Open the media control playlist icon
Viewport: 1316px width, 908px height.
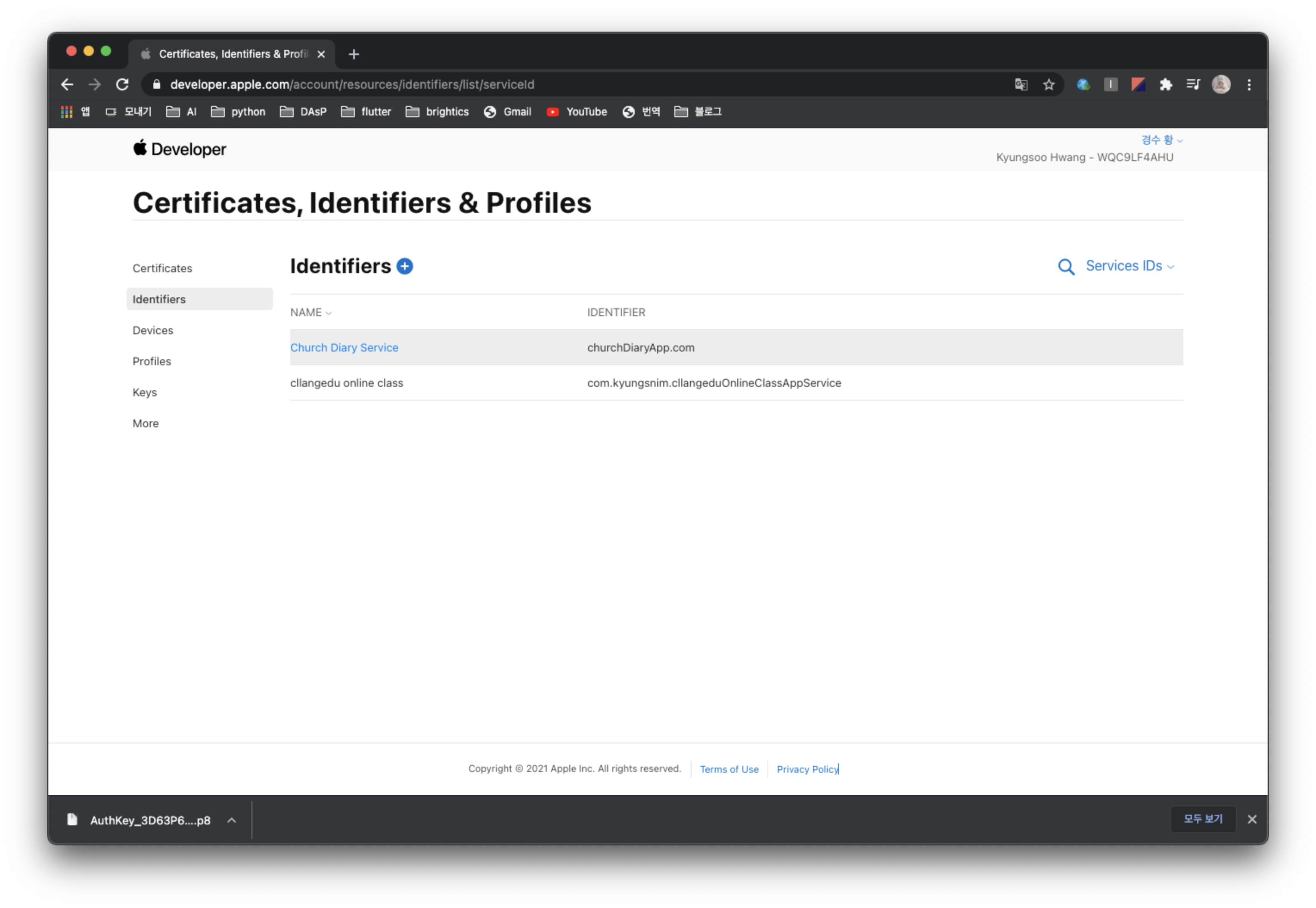point(1193,85)
